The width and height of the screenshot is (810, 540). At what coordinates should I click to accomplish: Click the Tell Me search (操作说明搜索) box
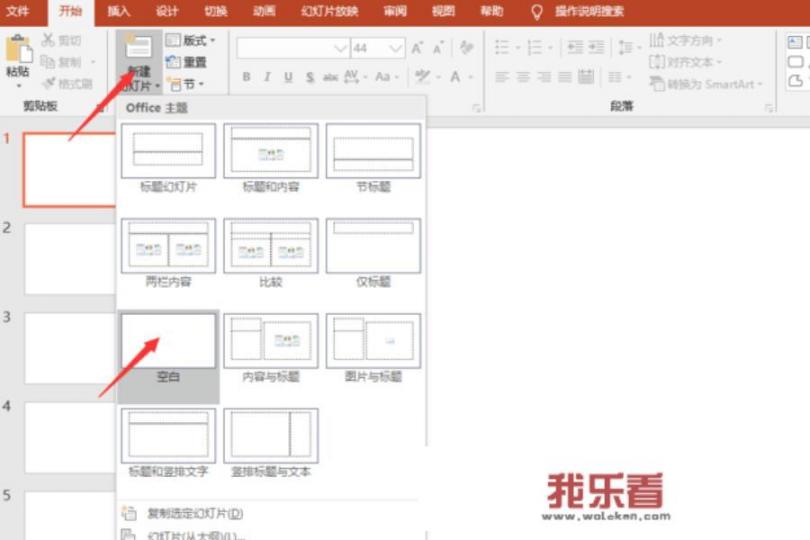589,11
